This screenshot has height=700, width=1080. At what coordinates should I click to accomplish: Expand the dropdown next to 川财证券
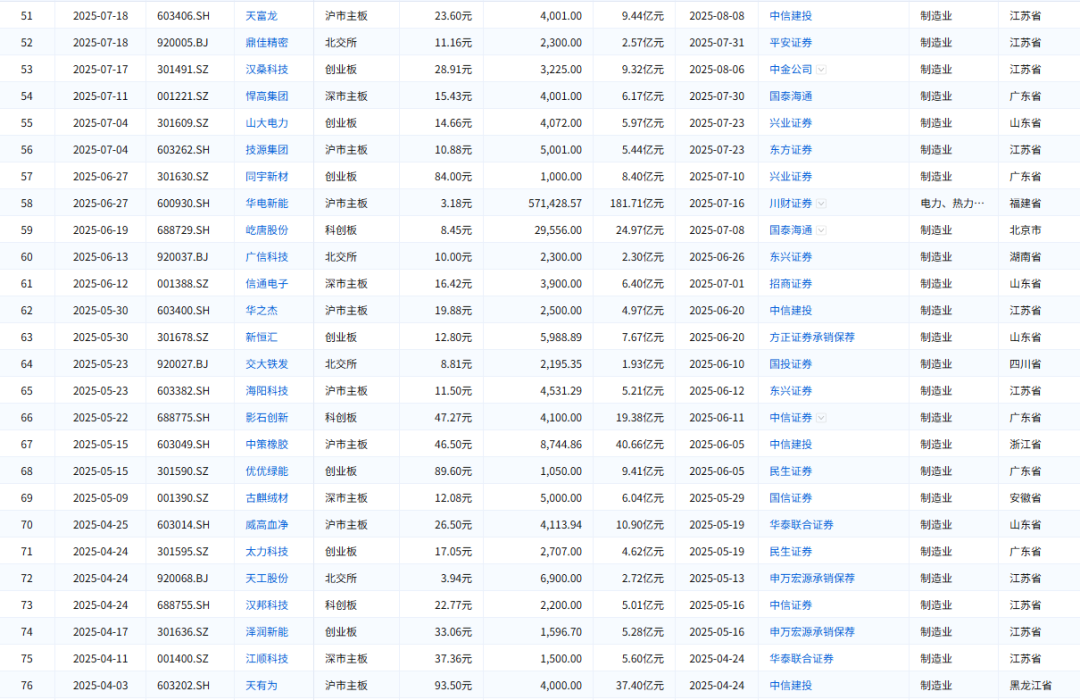coord(821,204)
